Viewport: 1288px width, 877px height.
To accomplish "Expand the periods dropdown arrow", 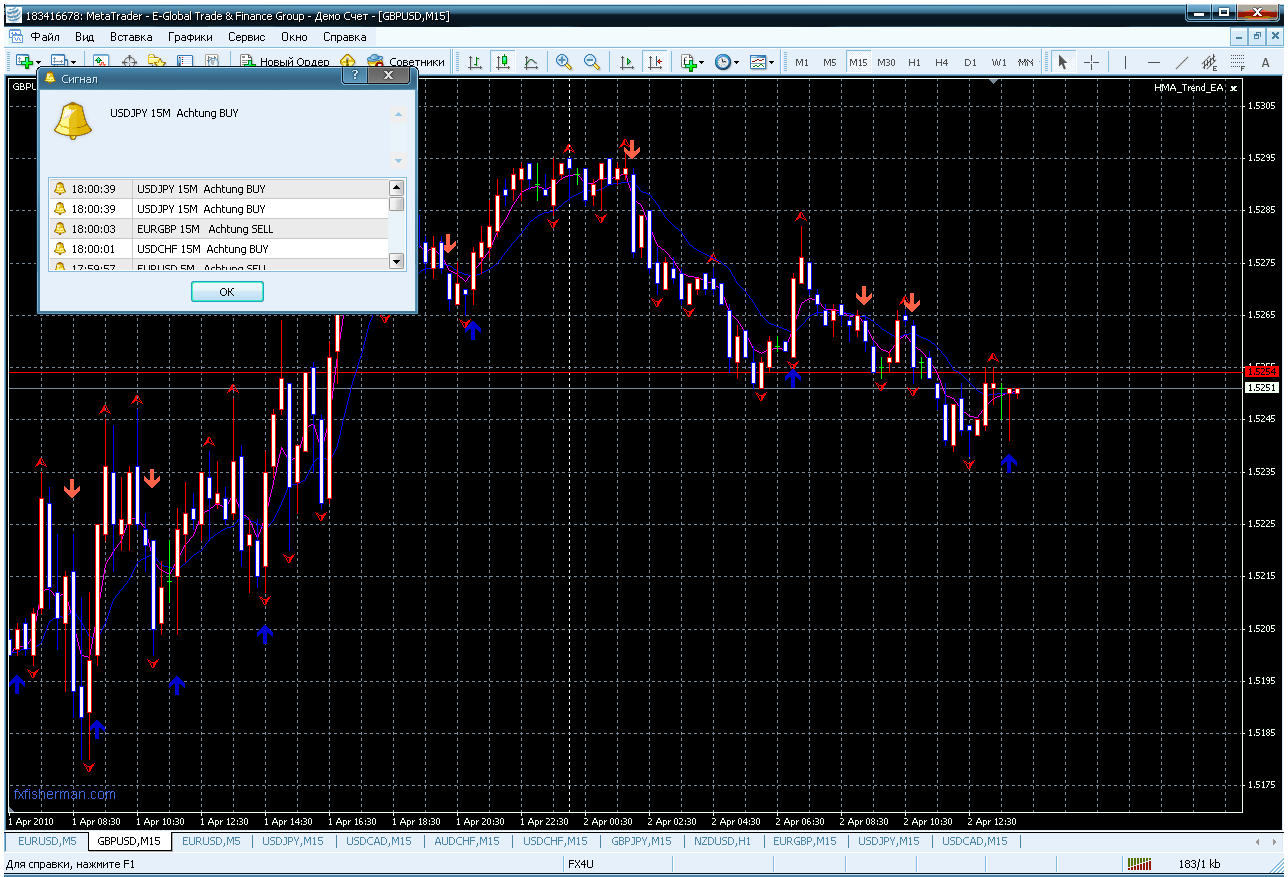I will [736, 63].
